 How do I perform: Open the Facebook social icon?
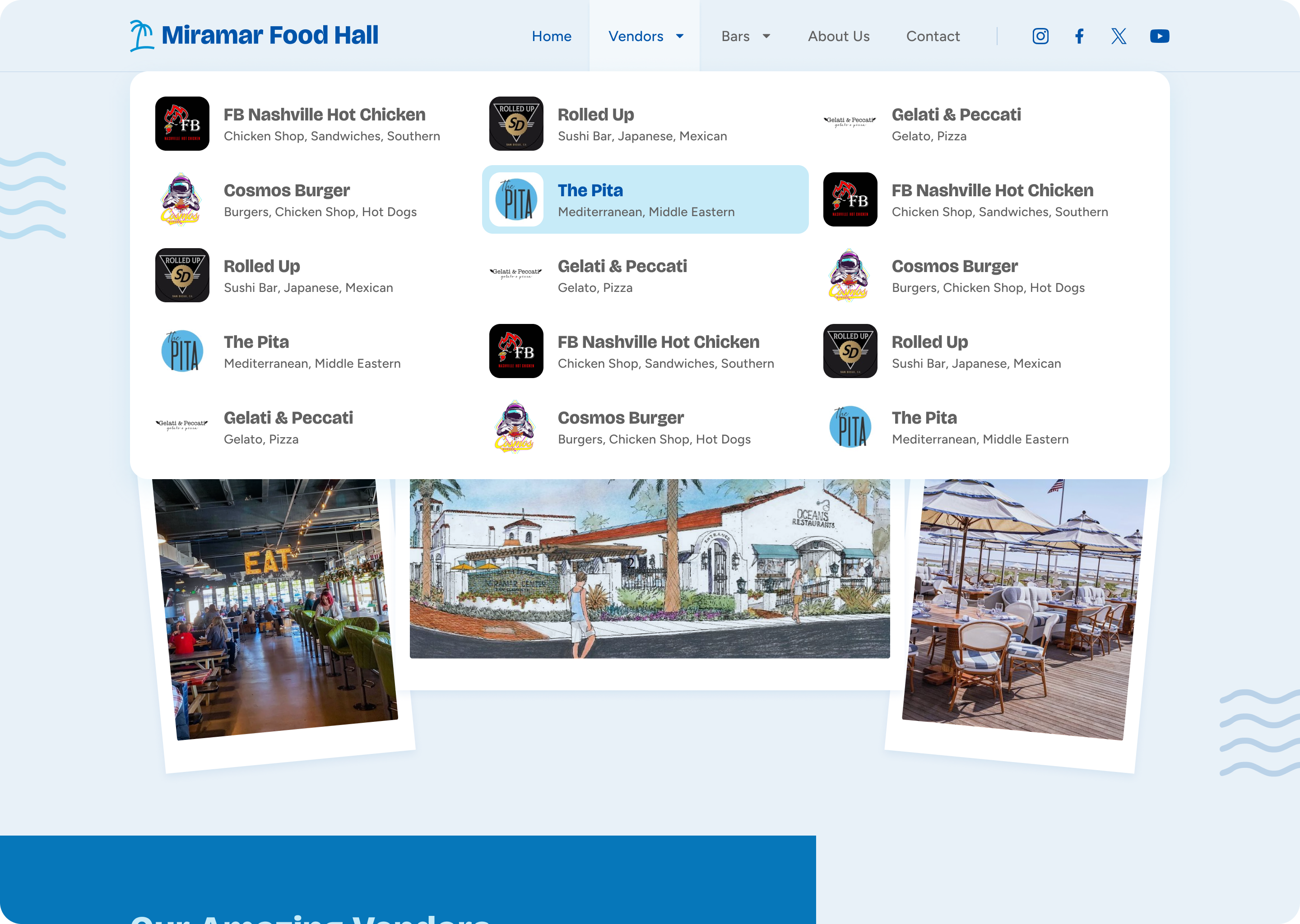click(x=1079, y=37)
